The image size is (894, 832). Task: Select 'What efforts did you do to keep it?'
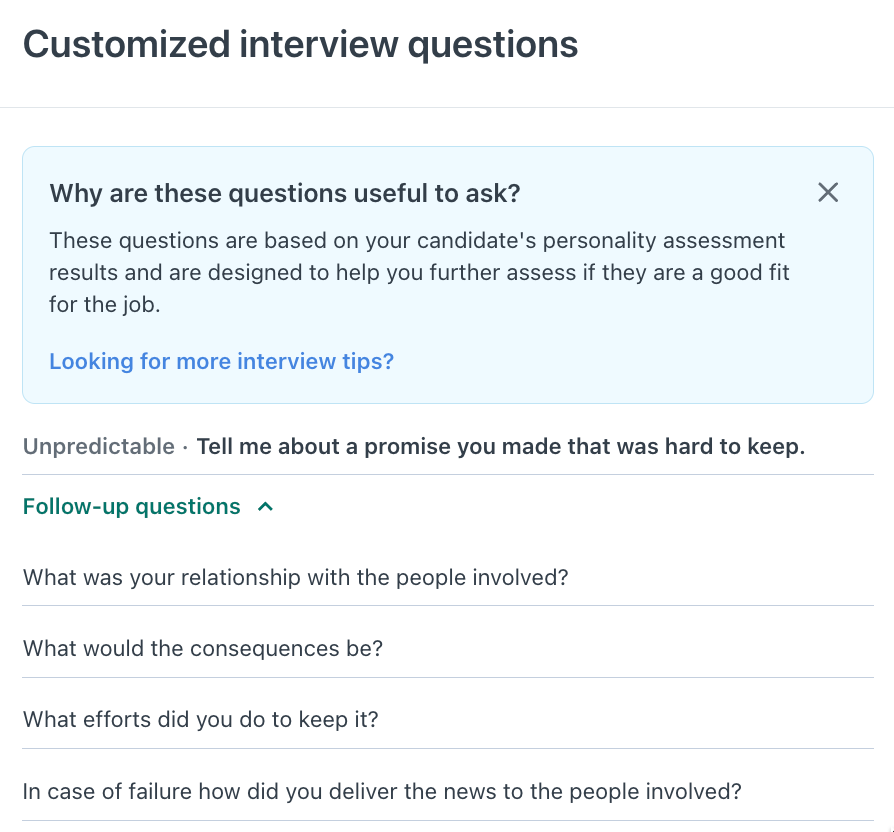coord(200,719)
